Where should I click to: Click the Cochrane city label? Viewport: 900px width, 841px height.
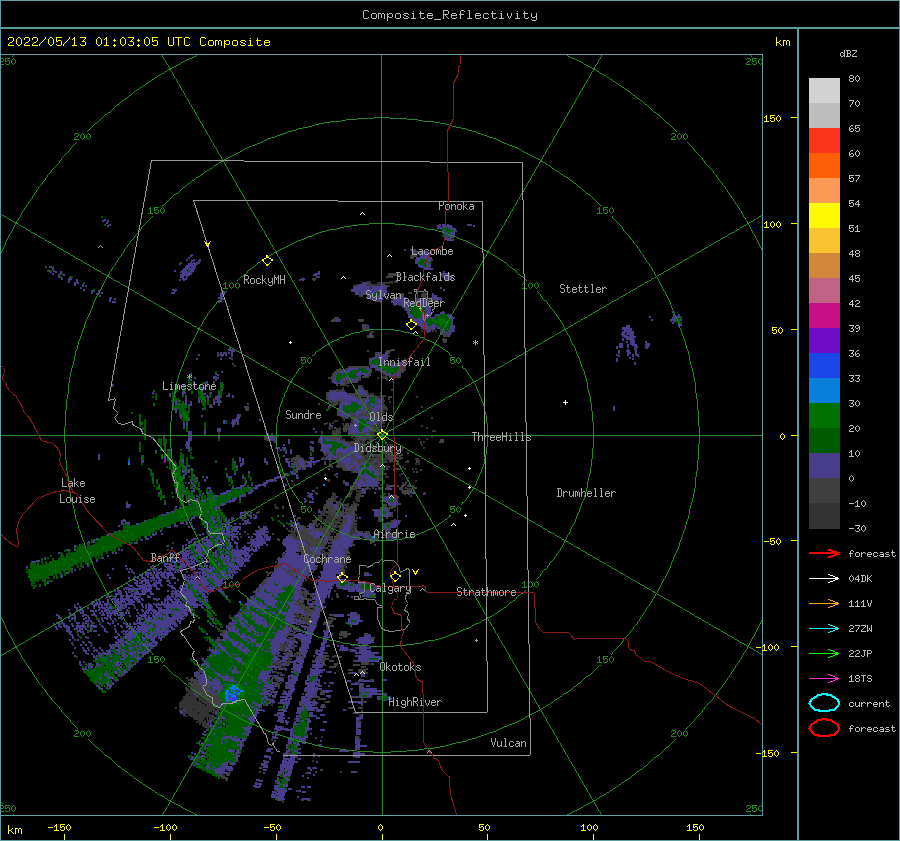click(x=327, y=559)
